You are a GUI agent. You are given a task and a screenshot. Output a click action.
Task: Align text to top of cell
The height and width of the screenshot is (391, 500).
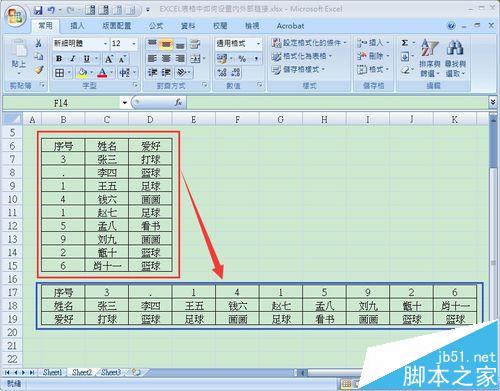tap(152, 44)
